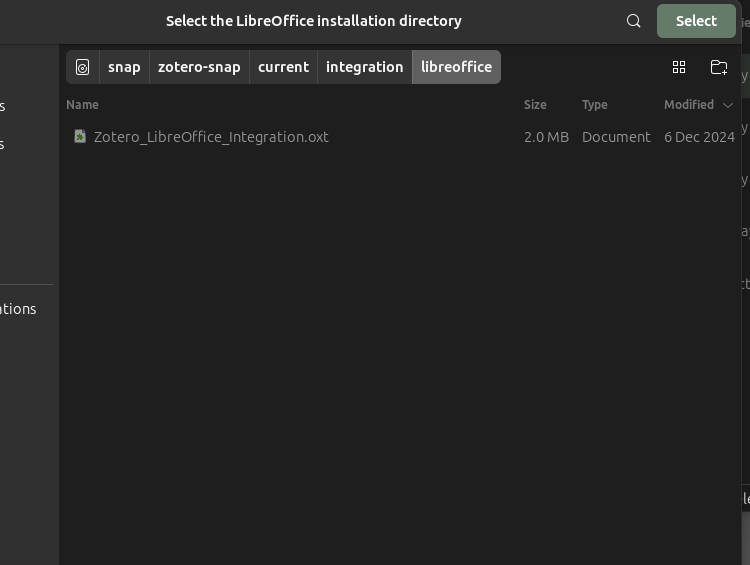Click the .oxt extension file icon

80,136
